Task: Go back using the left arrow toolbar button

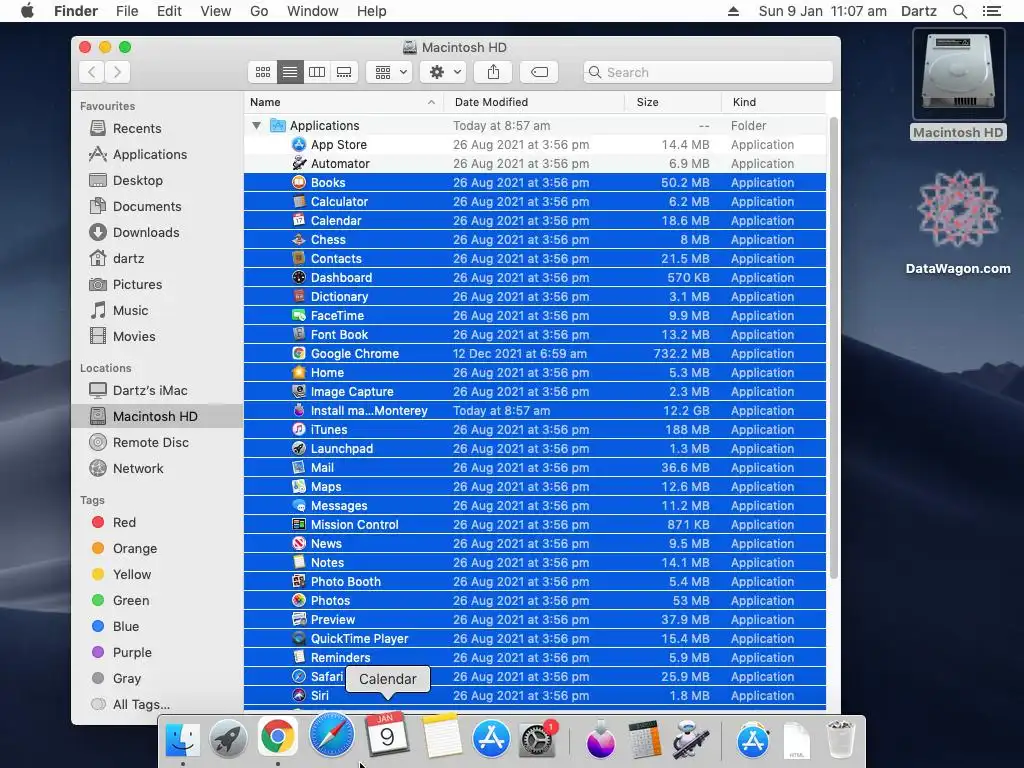Action: [92, 72]
